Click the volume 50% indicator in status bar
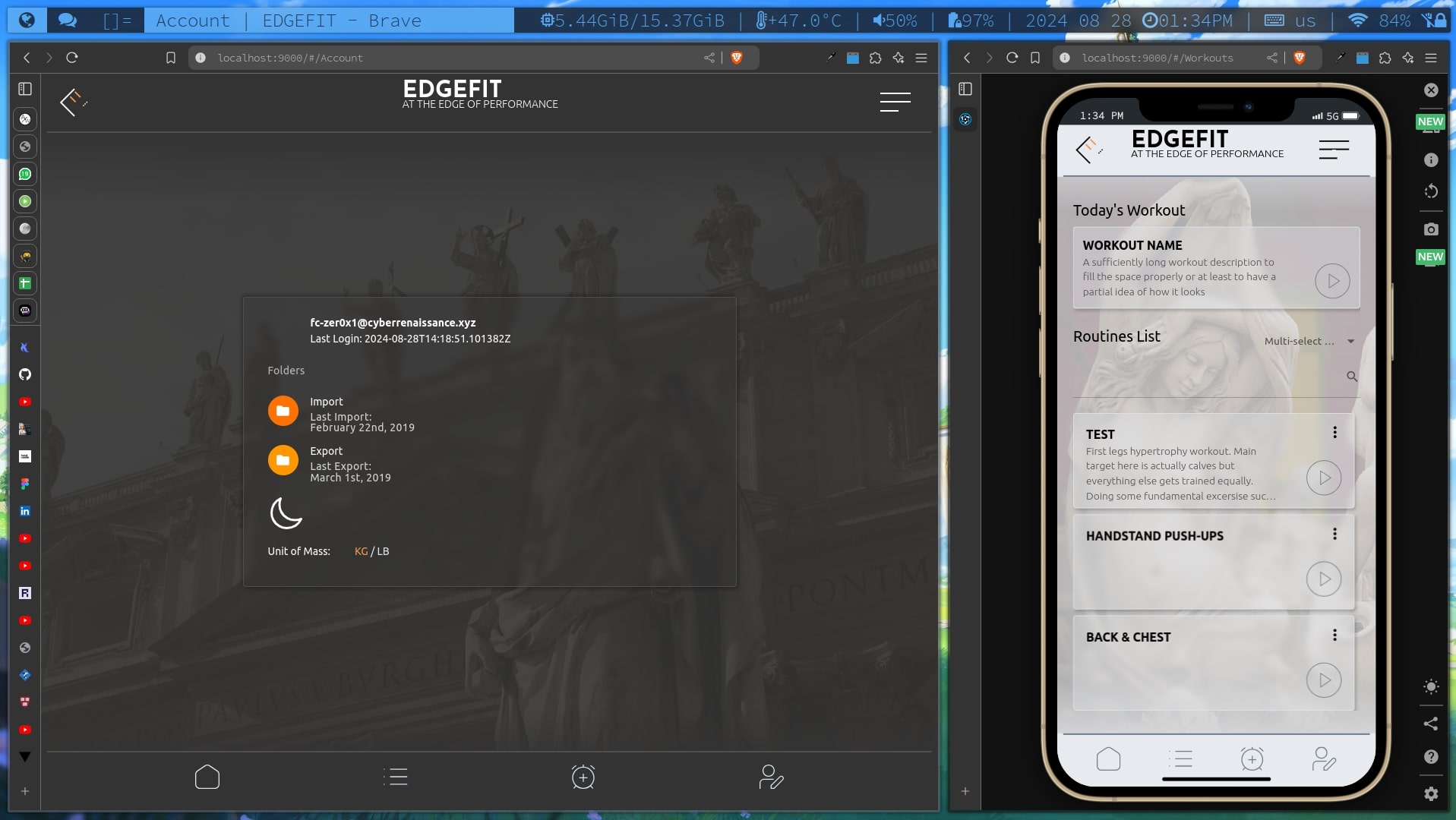This screenshot has height=820, width=1456. click(x=895, y=20)
